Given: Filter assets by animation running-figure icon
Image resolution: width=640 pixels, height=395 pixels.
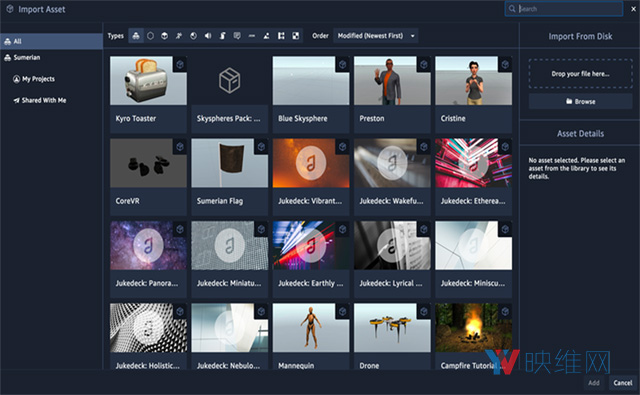Looking at the screenshot, I should click(179, 36).
